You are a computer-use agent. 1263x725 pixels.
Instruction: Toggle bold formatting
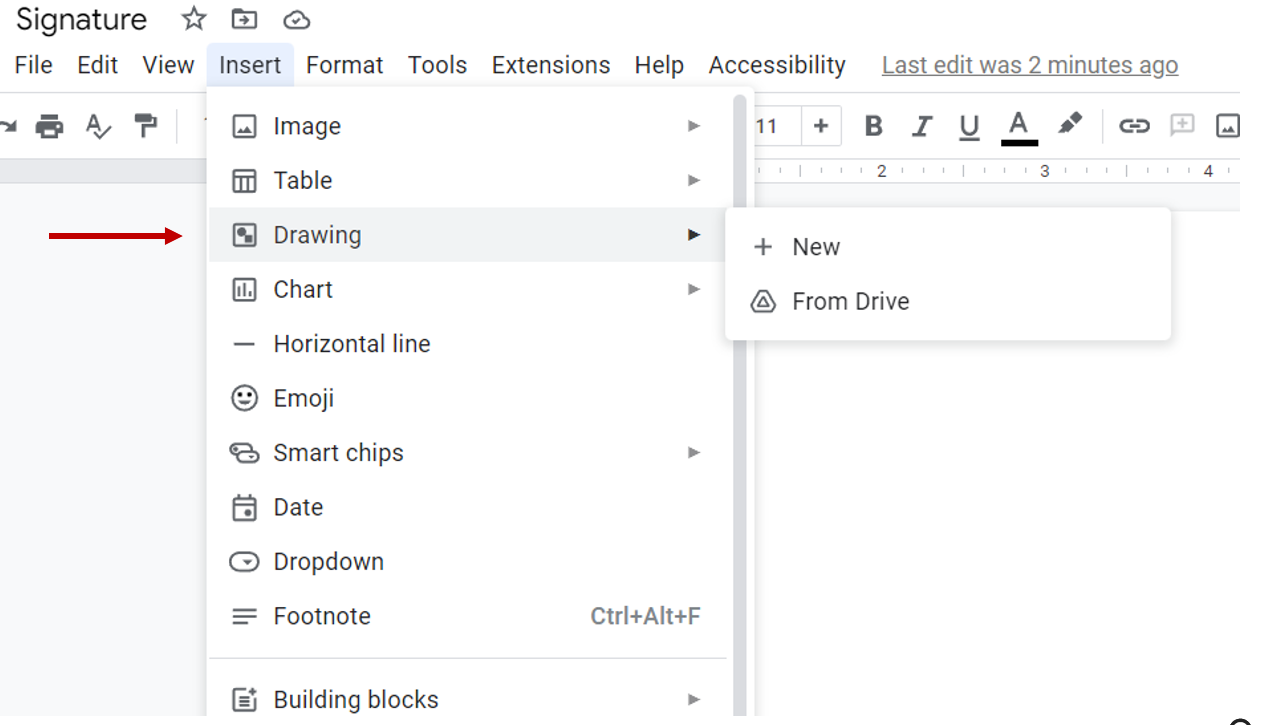[873, 126]
